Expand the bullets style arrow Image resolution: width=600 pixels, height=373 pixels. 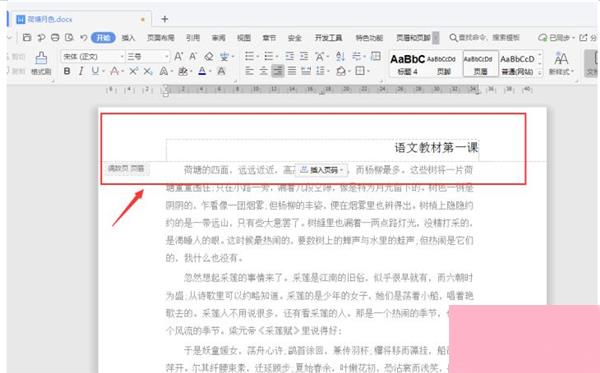pos(258,57)
